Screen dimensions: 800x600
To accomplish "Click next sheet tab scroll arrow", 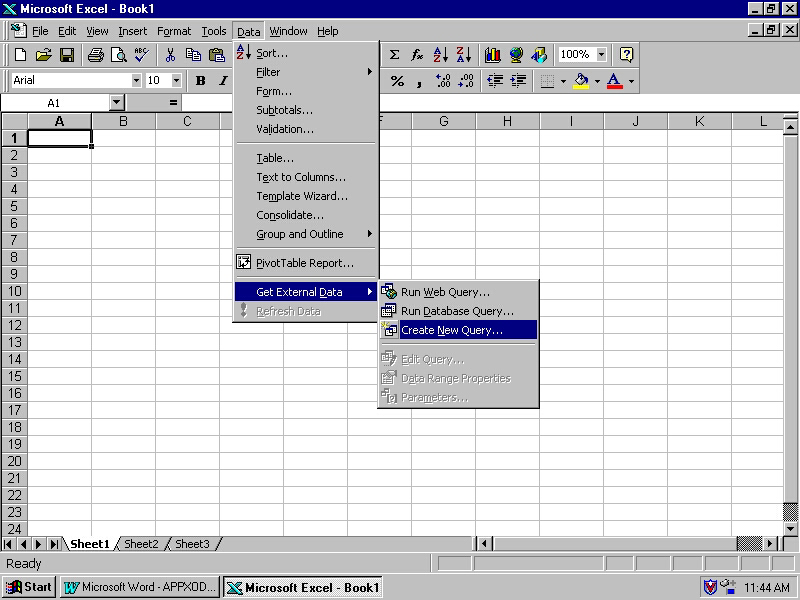I will (x=38, y=544).
